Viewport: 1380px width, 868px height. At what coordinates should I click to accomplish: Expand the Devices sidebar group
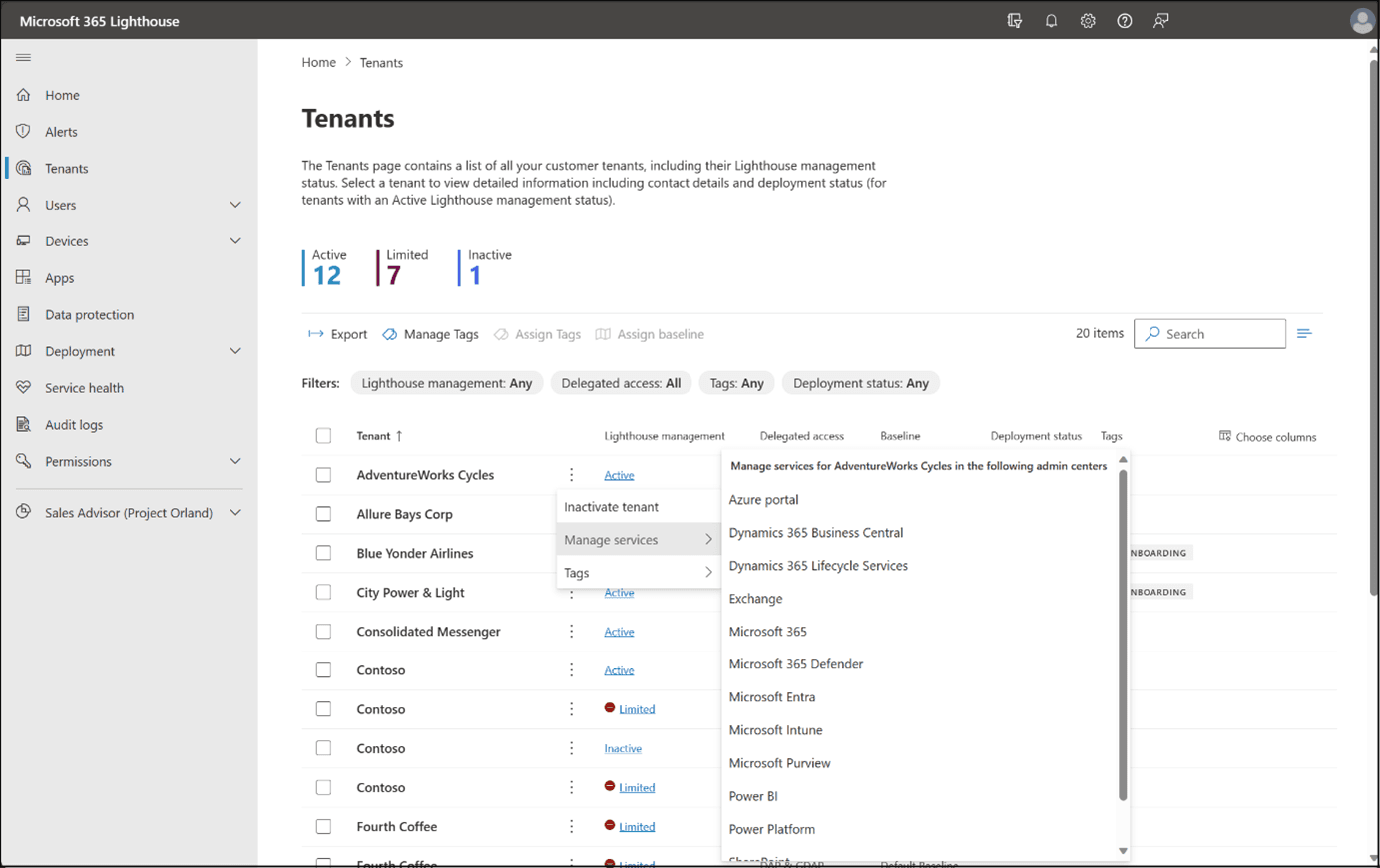[235, 241]
